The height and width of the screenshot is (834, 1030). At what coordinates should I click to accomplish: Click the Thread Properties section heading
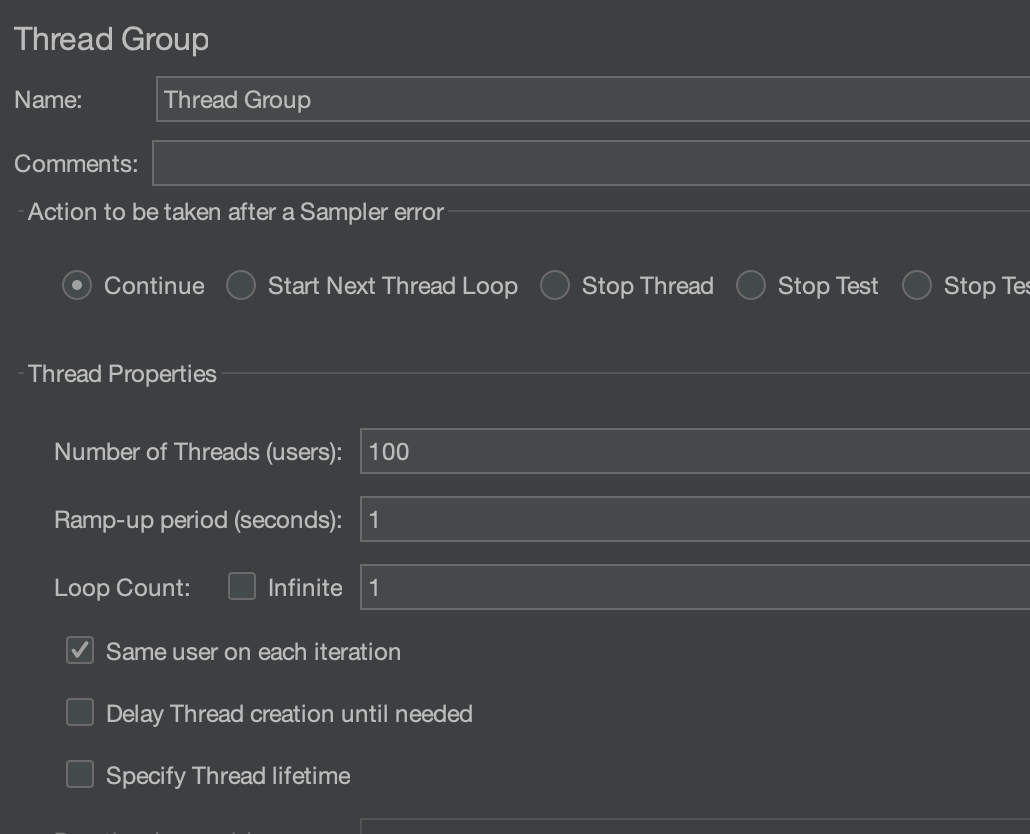[x=122, y=374]
